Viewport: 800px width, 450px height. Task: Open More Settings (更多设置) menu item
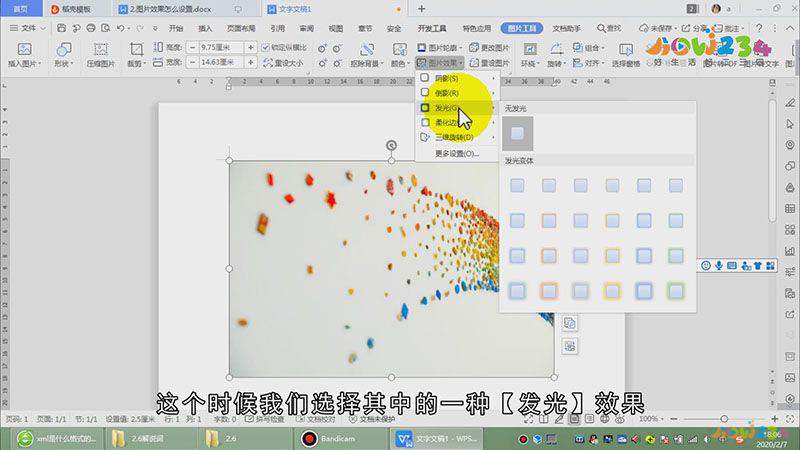point(457,154)
